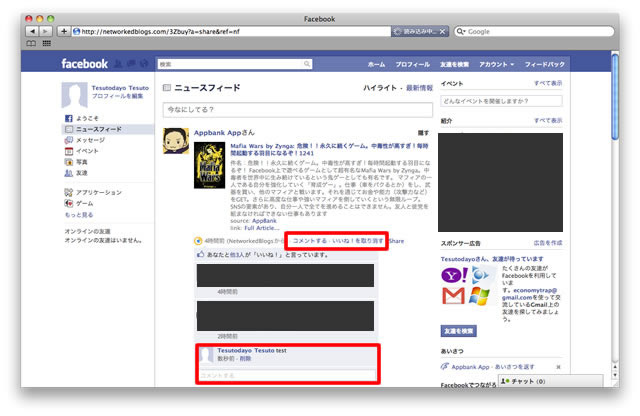640x416 pixels.
Task: Focus the comment box below test comment
Action: click(x=287, y=375)
